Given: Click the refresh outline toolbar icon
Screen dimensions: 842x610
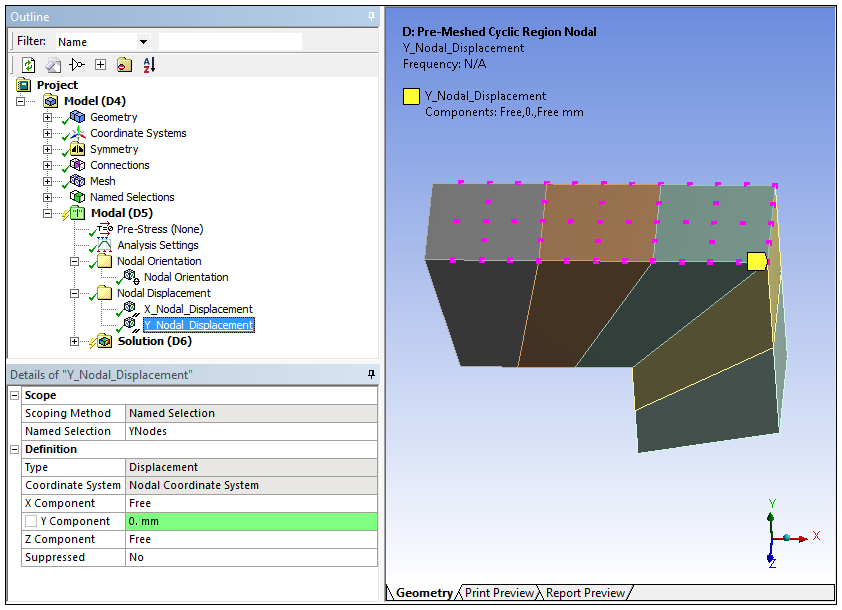Looking at the screenshot, I should tap(28, 65).
